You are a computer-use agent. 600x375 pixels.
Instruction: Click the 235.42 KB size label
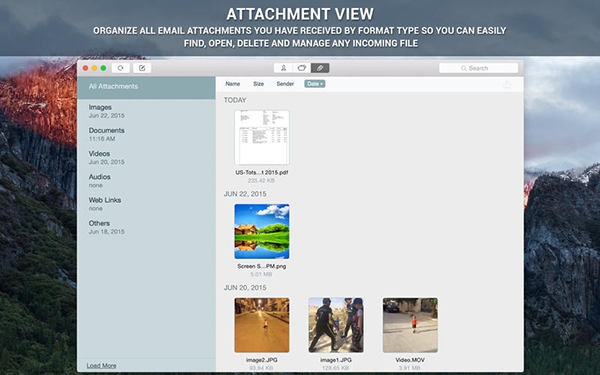[262, 181]
